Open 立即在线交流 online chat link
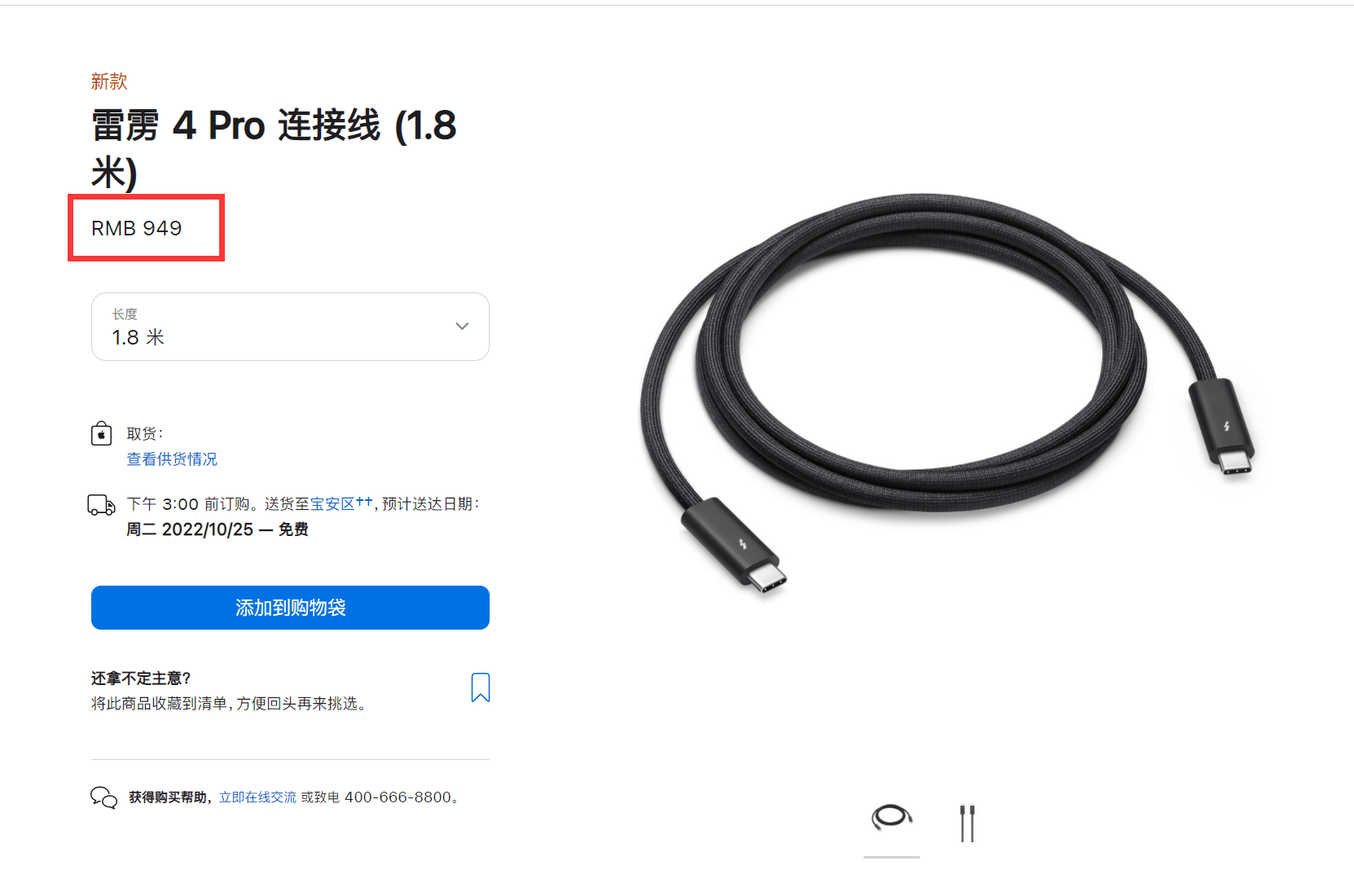 click(257, 797)
